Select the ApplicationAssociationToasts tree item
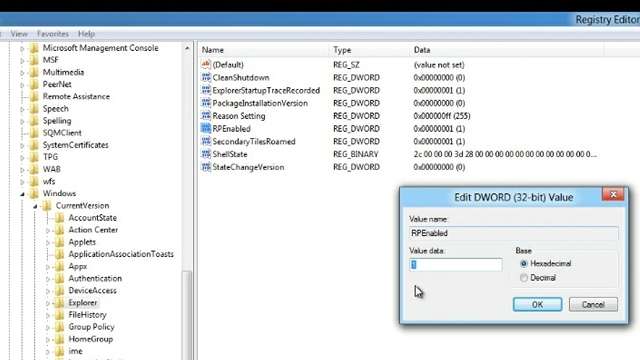 (121, 254)
